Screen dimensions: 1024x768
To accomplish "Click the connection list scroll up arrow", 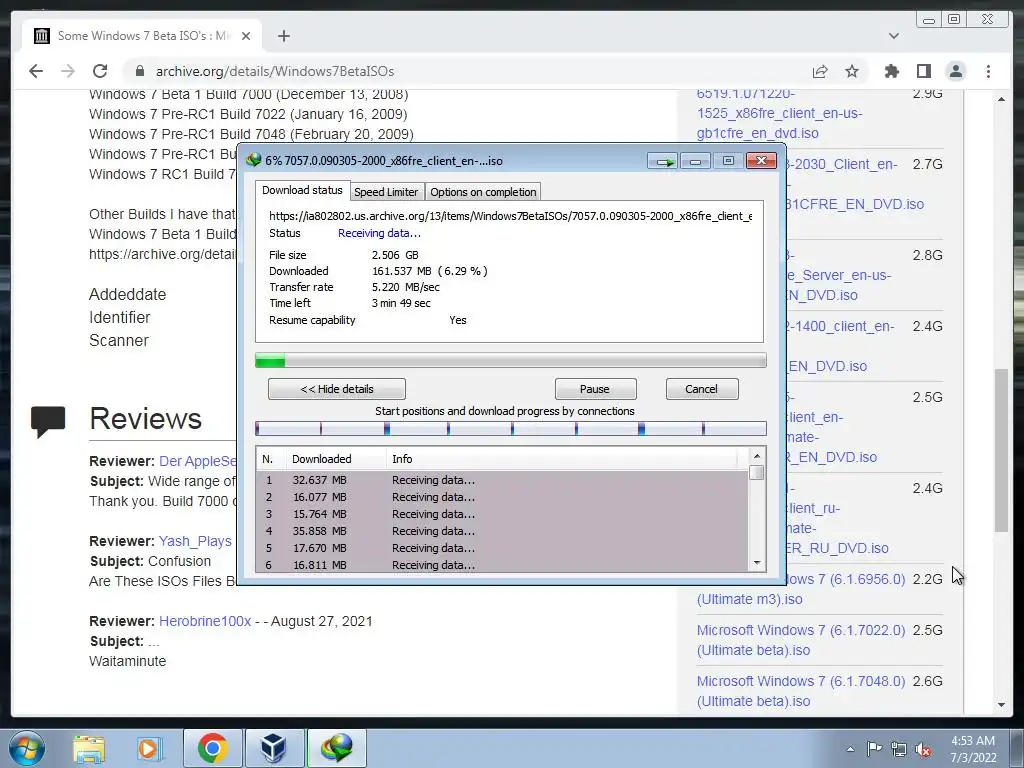I will pyautogui.click(x=757, y=456).
